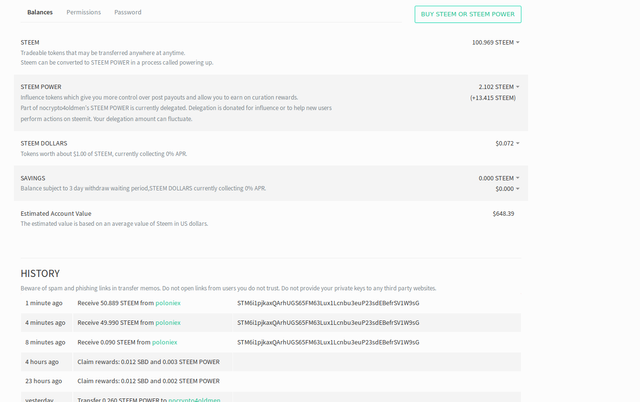Click the $648.39 estimated account value
Viewport: 640px width, 402px height.
503,213
